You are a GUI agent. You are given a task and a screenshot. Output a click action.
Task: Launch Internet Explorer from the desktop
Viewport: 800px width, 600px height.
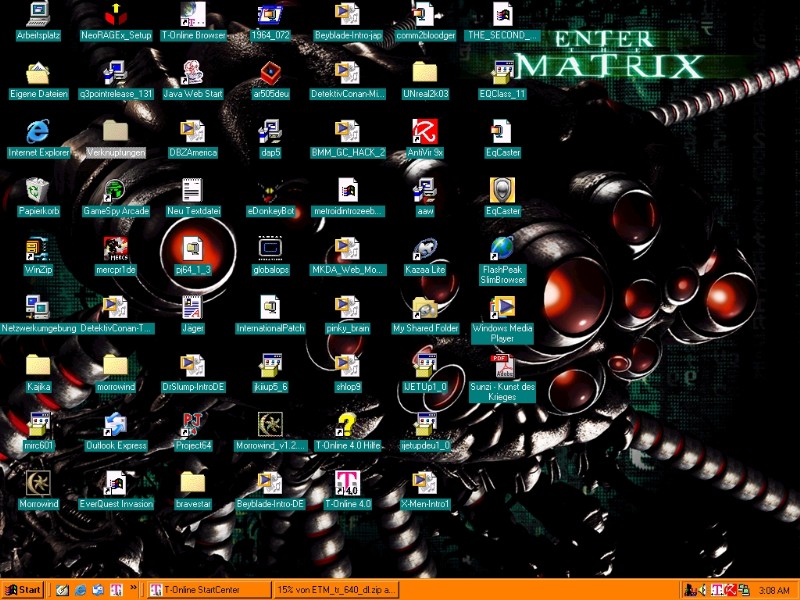pos(38,131)
